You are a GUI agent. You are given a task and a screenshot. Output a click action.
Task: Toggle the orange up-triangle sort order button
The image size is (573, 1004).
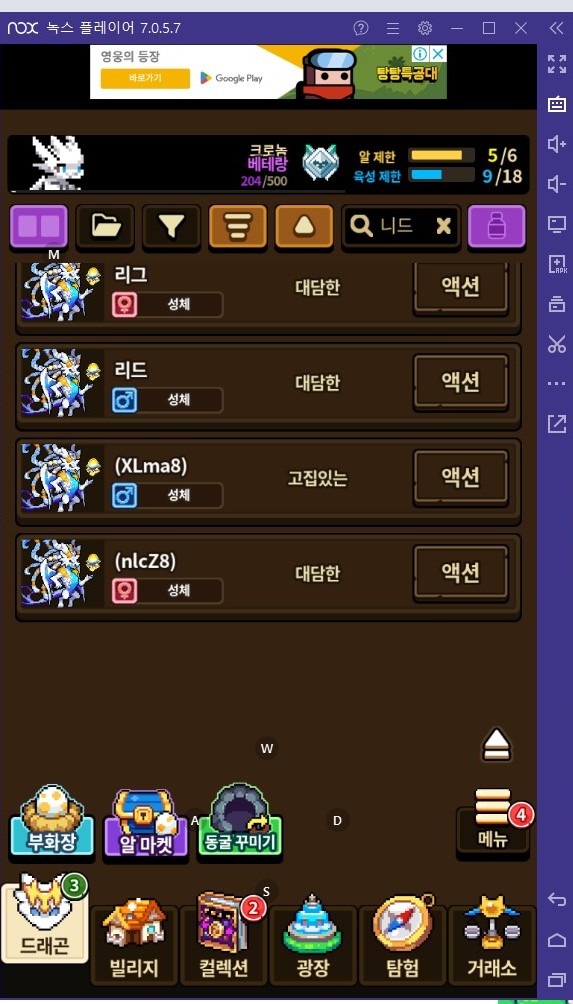tap(304, 227)
